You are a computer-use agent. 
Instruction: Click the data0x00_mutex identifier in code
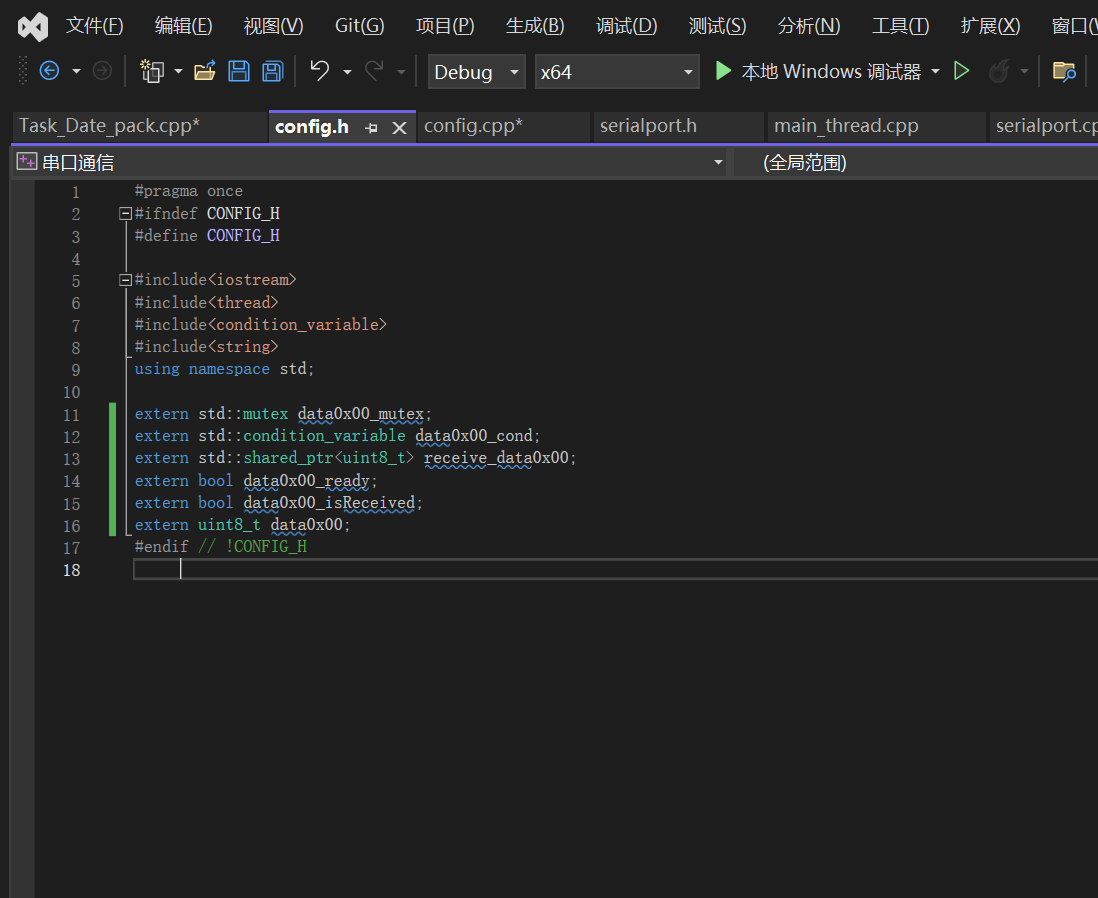point(361,414)
